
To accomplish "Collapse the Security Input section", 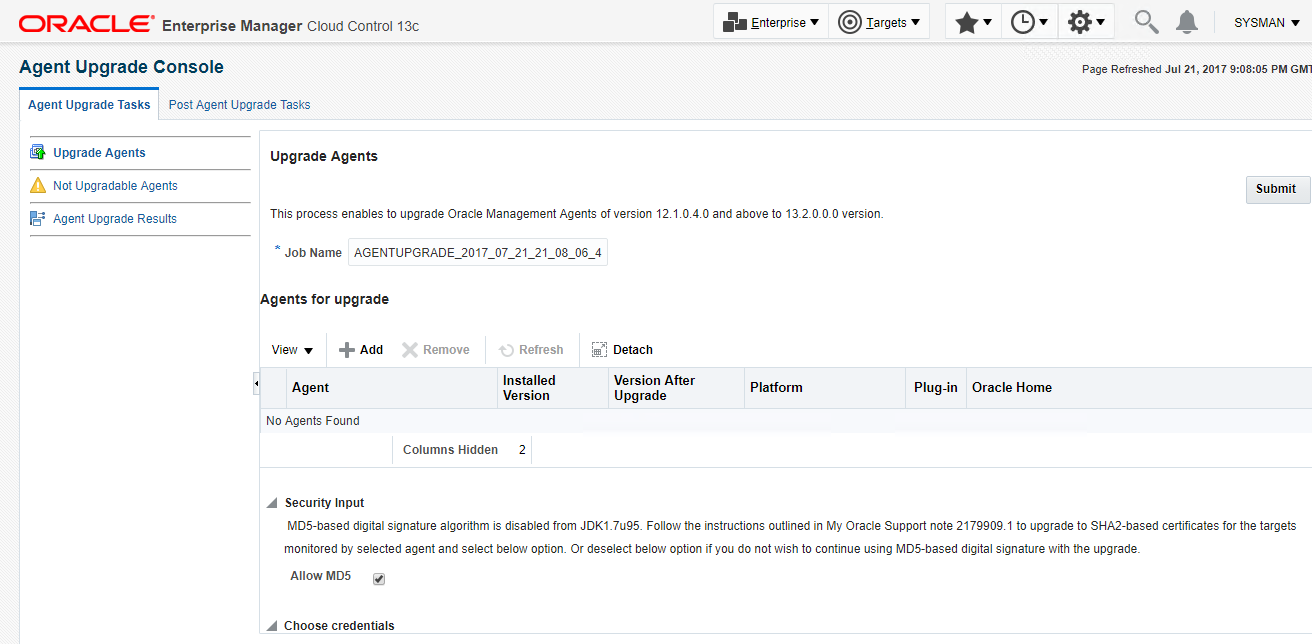I will coord(271,502).
